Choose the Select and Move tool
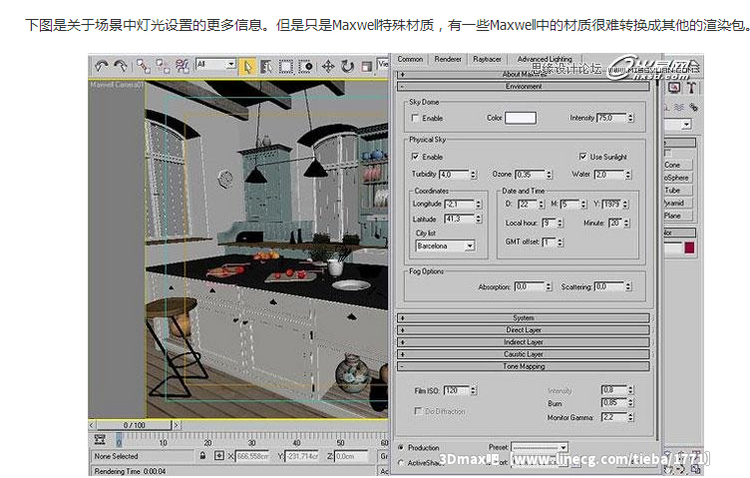The height and width of the screenshot is (478, 750). point(327,66)
